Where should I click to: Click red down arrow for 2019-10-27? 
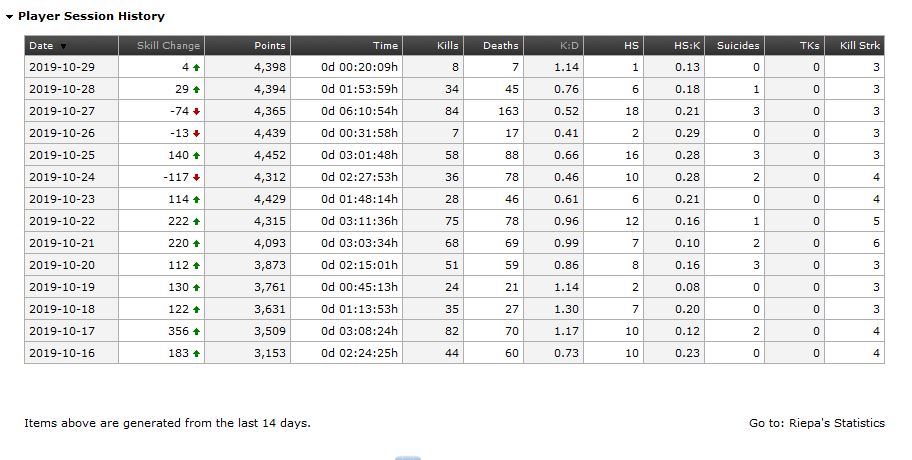(196, 112)
